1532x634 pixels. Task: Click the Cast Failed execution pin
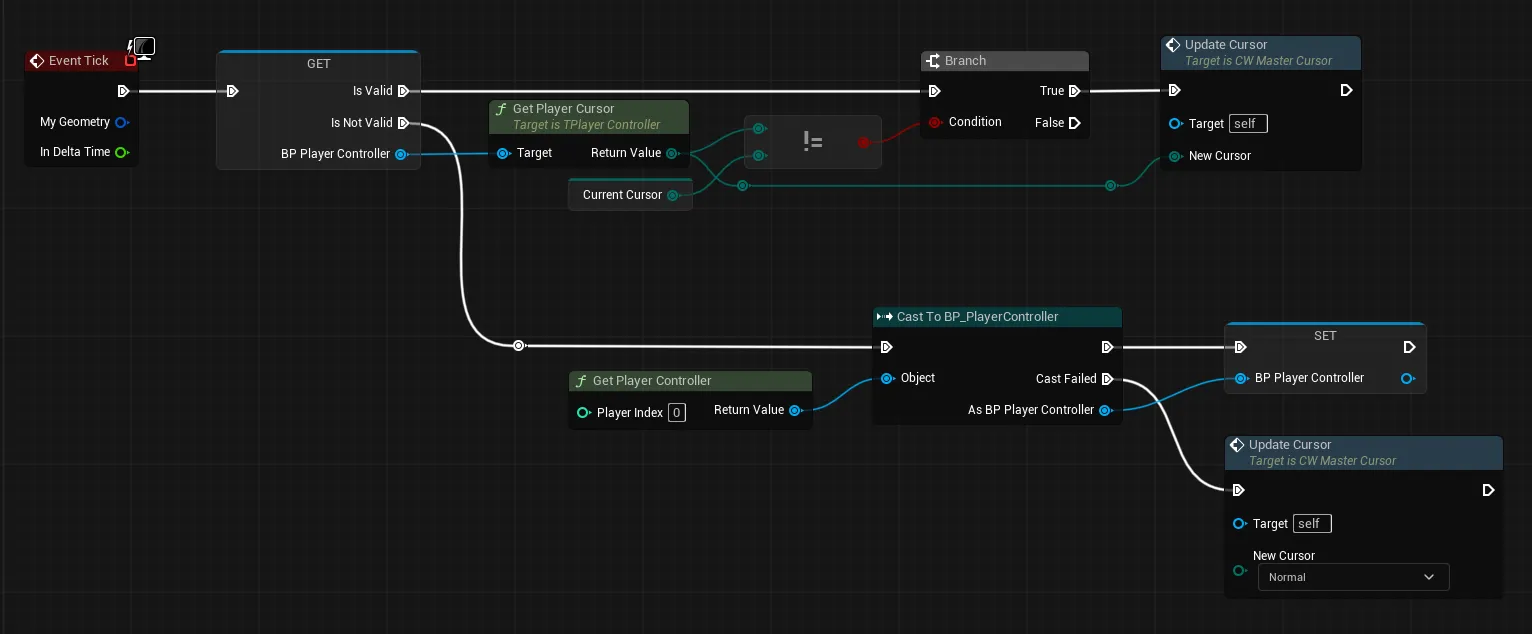click(x=1106, y=379)
